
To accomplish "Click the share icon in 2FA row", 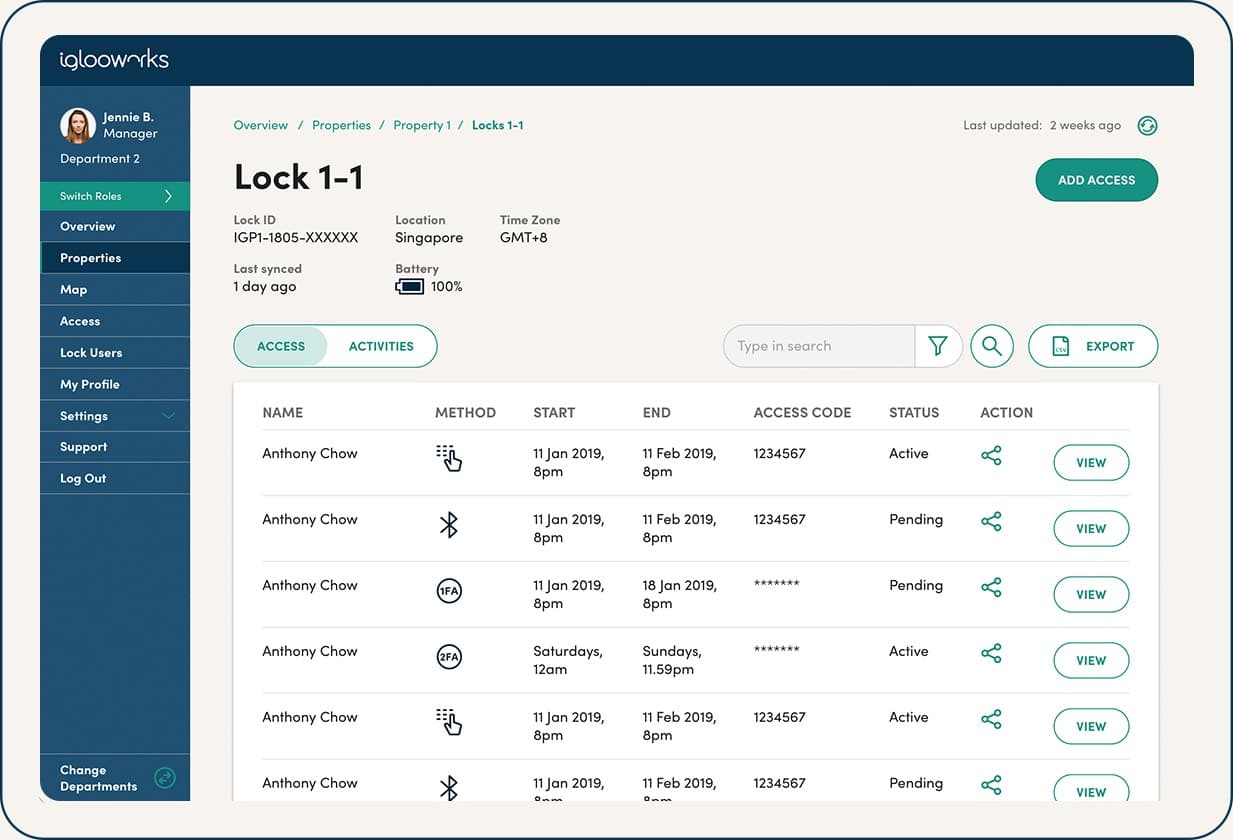I will click(991, 654).
